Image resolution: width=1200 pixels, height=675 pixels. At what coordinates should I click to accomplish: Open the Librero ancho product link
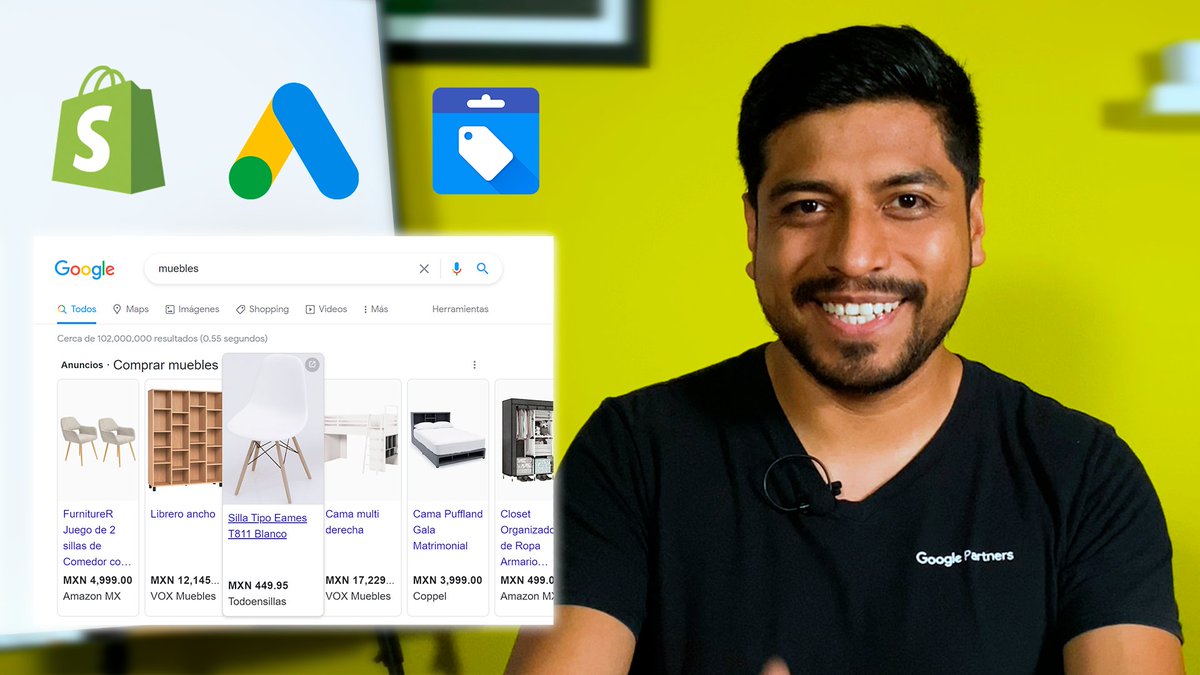pyautogui.click(x=183, y=514)
